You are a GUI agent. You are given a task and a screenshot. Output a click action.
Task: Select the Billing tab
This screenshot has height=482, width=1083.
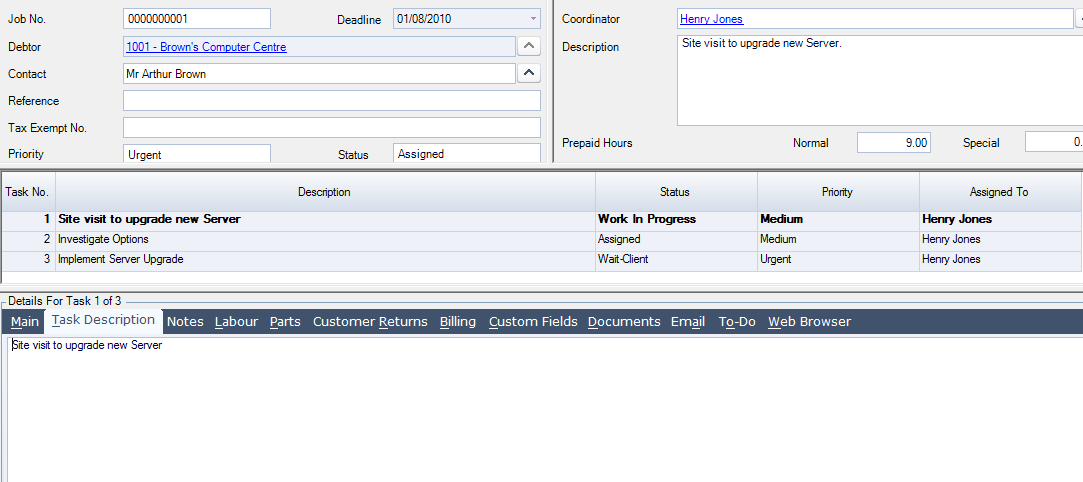458,322
